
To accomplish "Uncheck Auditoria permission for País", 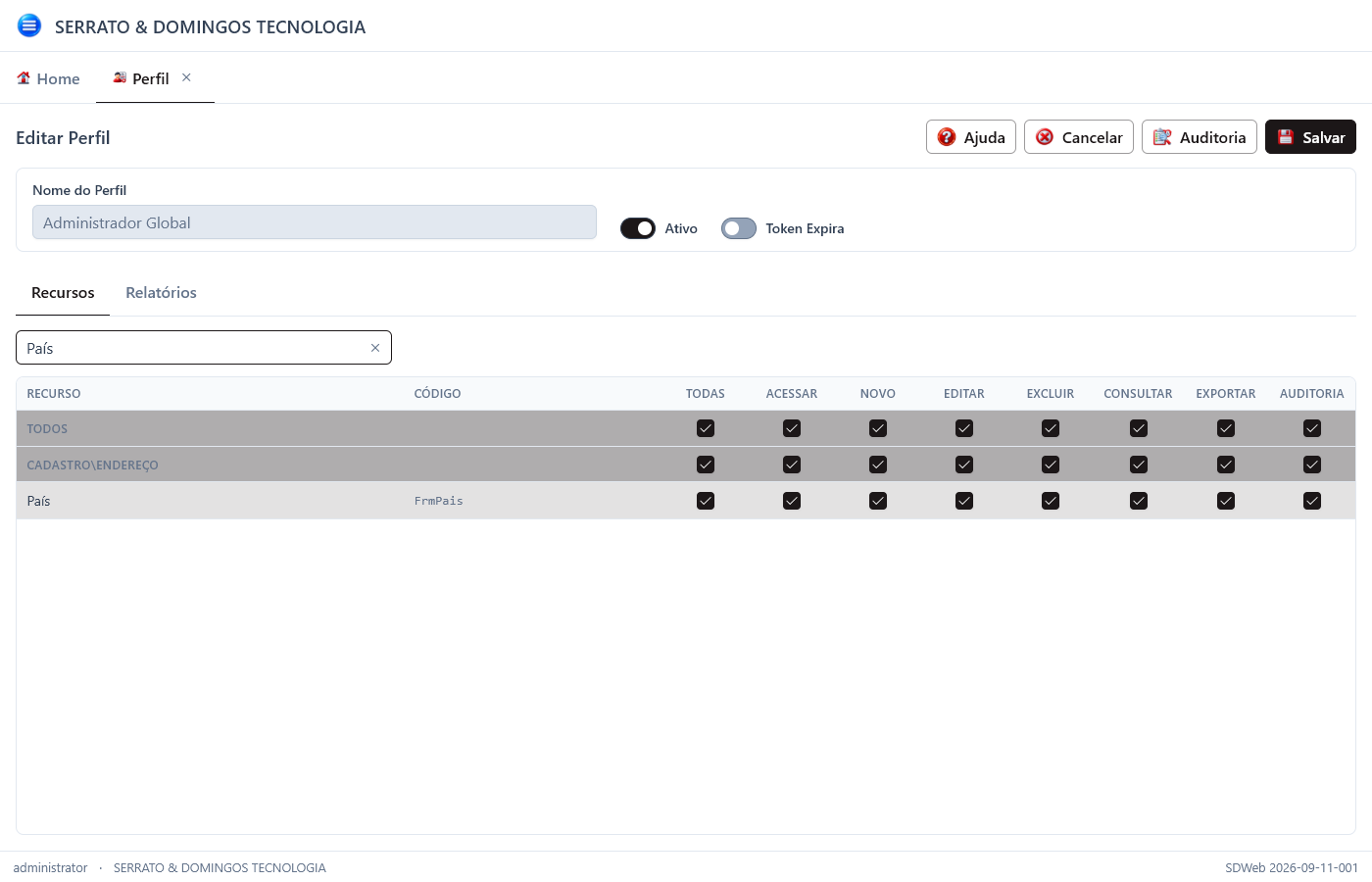I will click(1312, 501).
